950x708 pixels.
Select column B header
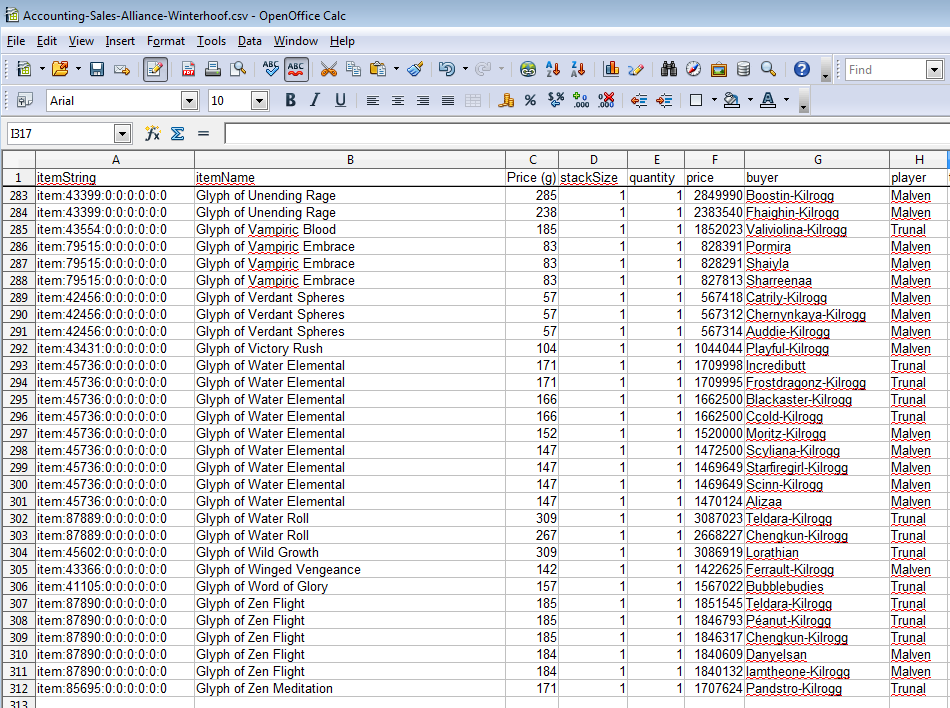350,160
